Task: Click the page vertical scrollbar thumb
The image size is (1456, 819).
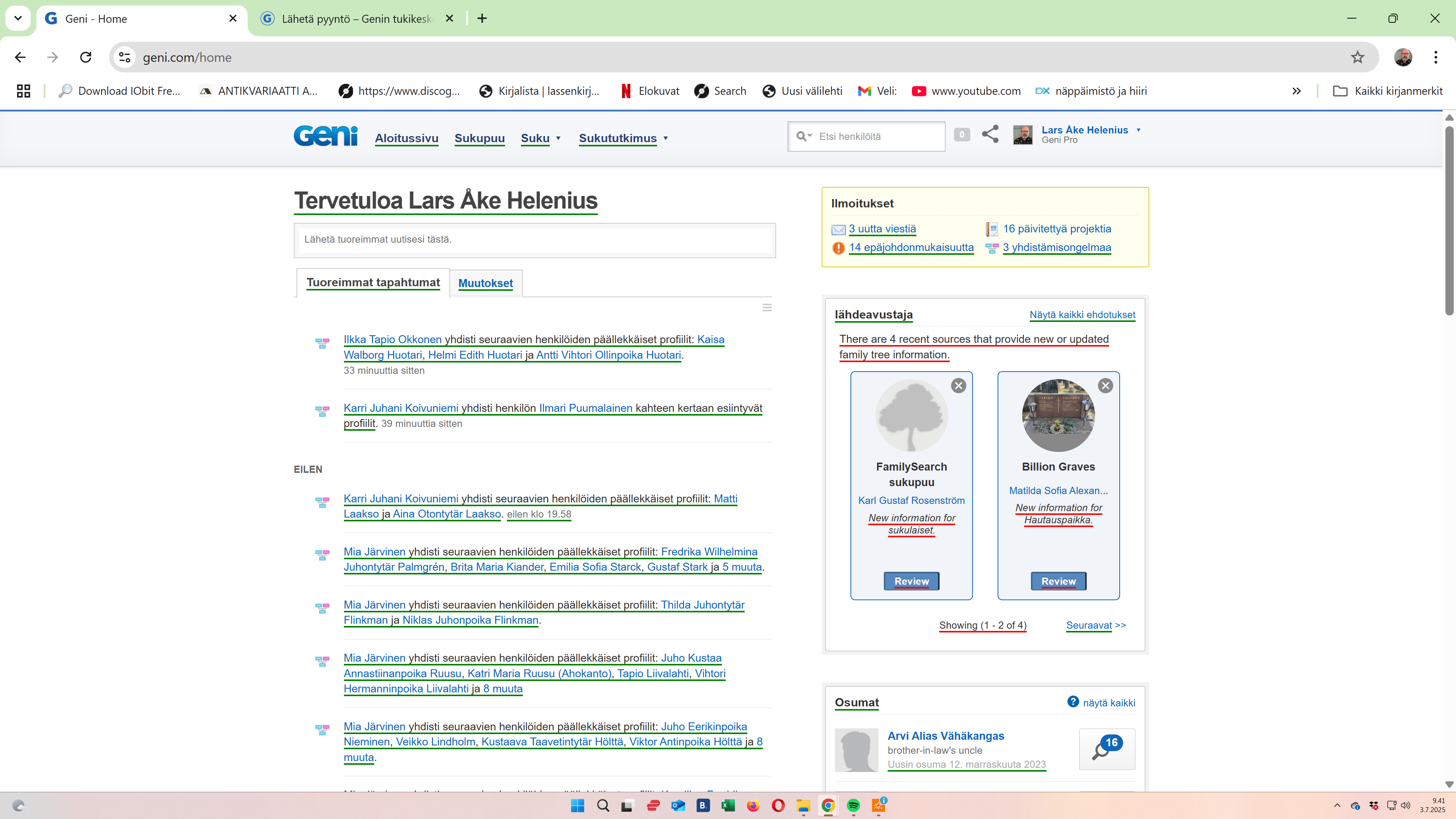Action: 1449,220
